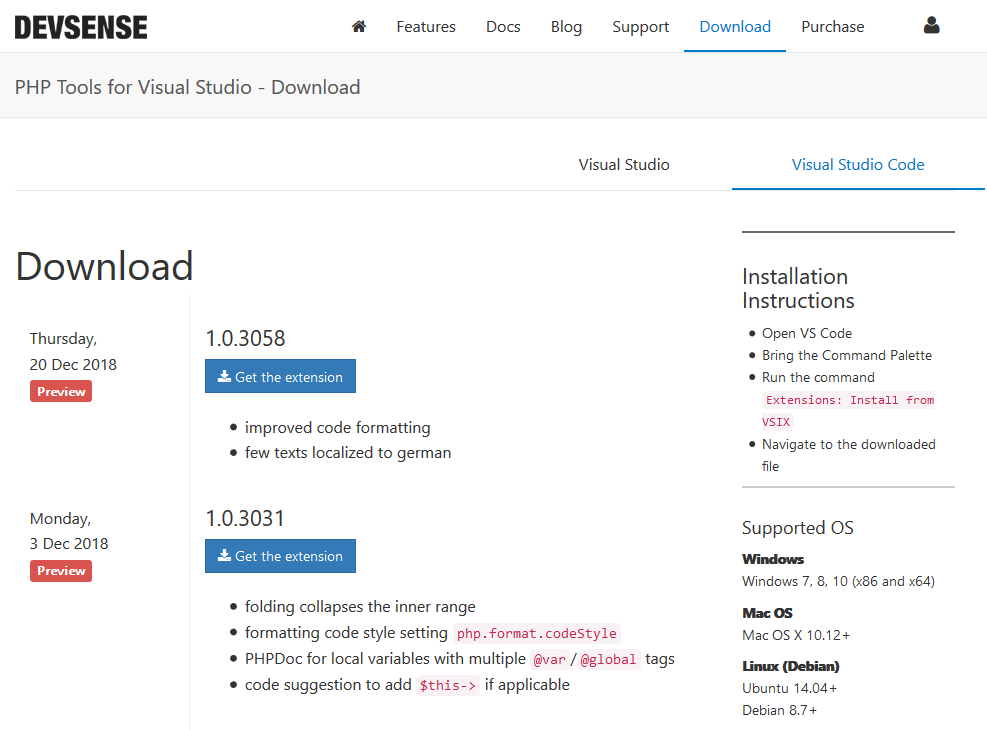Click the Windows OS label
Screen dimensions: 987x730
click(772, 559)
